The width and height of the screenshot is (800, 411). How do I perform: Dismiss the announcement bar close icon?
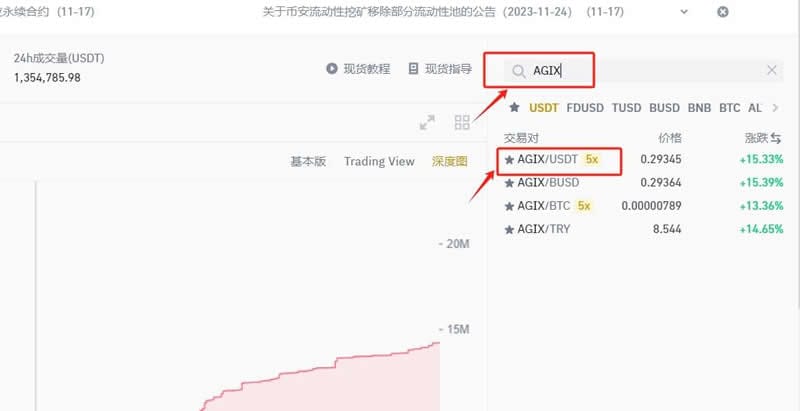coord(722,12)
